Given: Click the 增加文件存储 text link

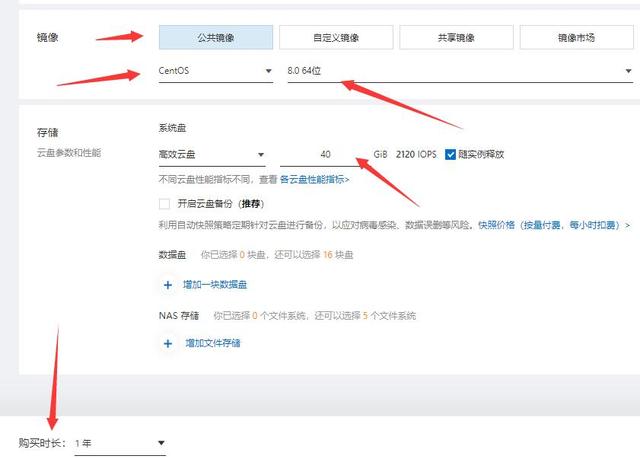Looking at the screenshot, I should 212,343.
